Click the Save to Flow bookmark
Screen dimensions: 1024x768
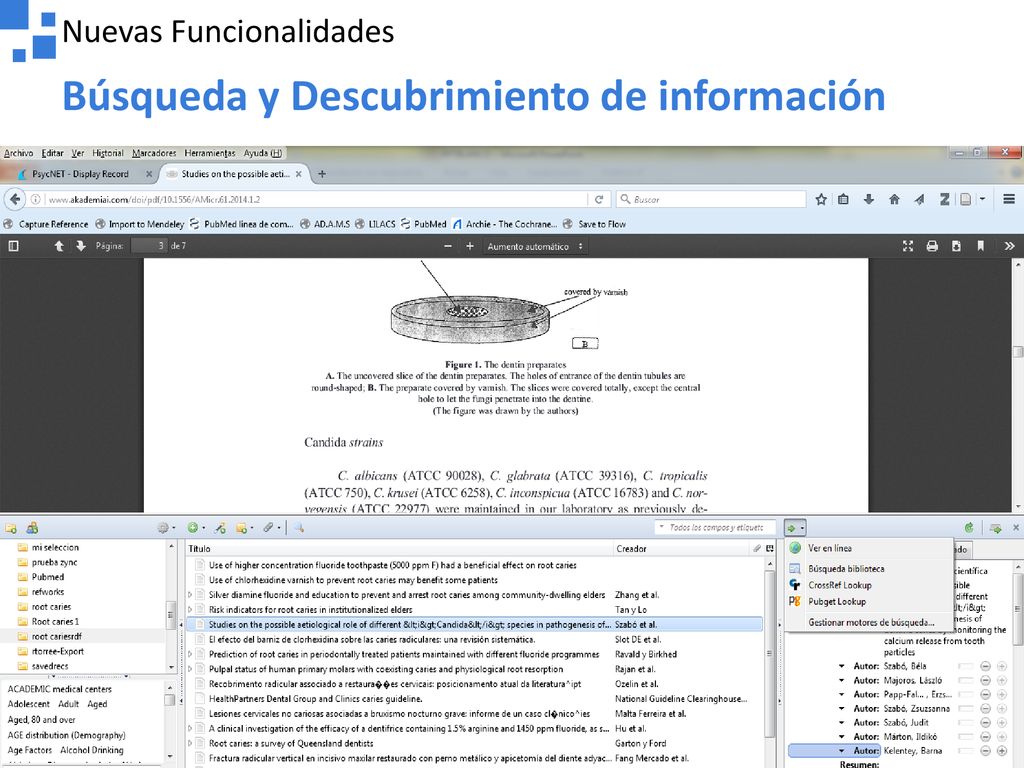click(x=594, y=224)
